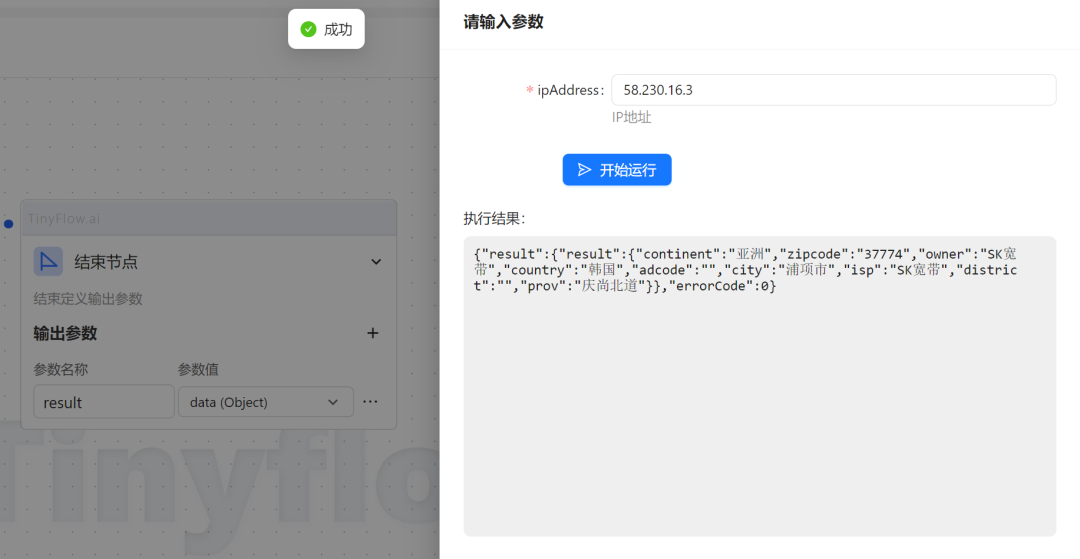Click the 成功 toast notification
This screenshot has height=559, width=1080.
pyautogui.click(x=326, y=29)
